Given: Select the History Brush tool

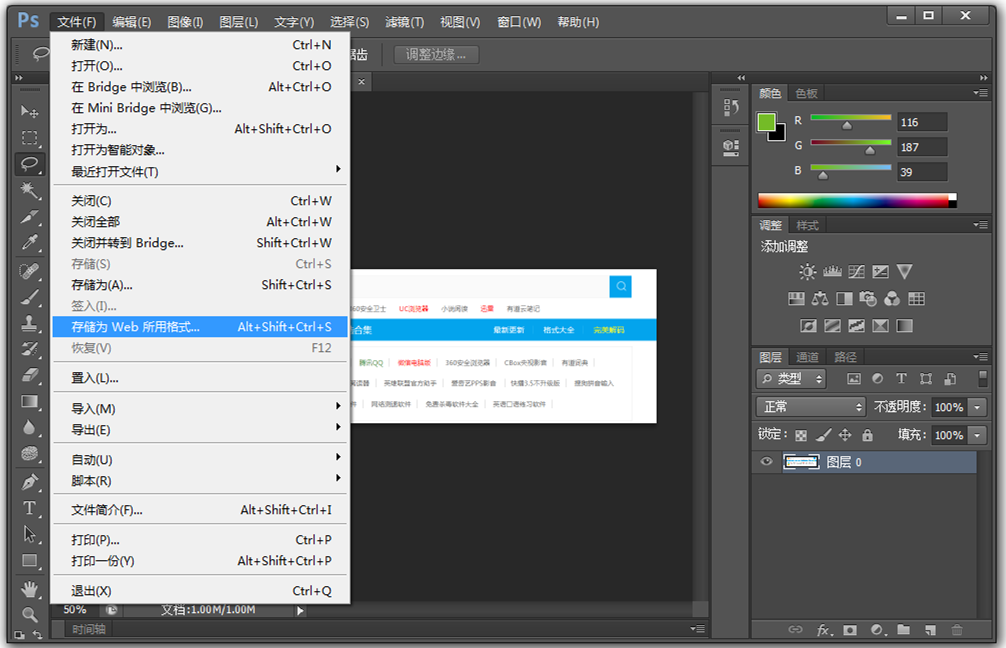Looking at the screenshot, I should tap(29, 349).
